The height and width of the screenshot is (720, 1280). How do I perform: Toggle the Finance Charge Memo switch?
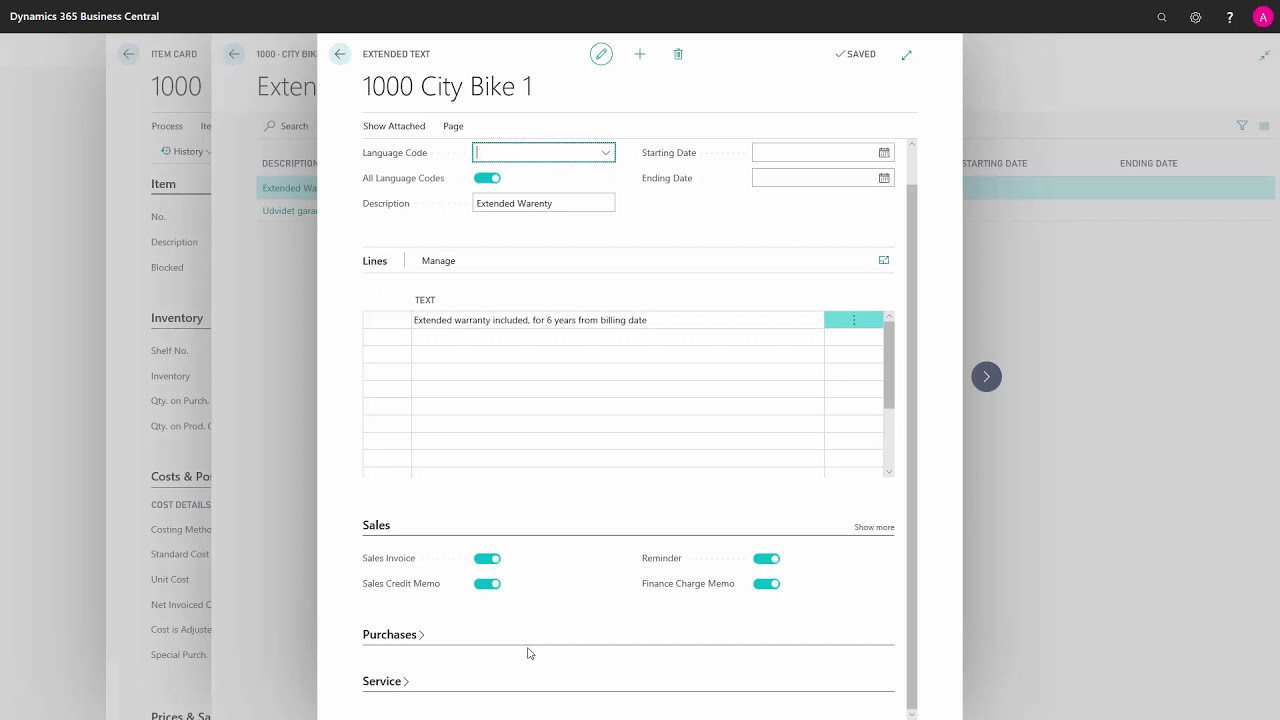point(767,584)
